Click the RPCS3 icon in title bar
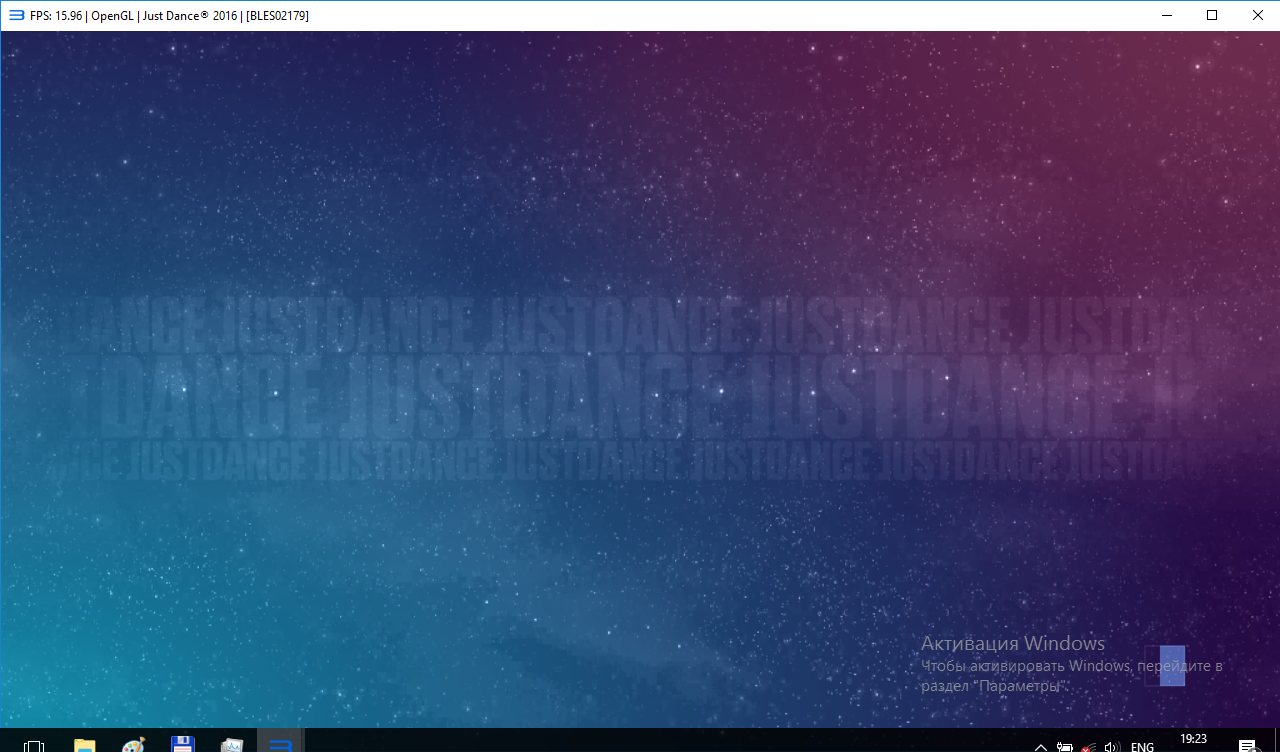 point(15,15)
